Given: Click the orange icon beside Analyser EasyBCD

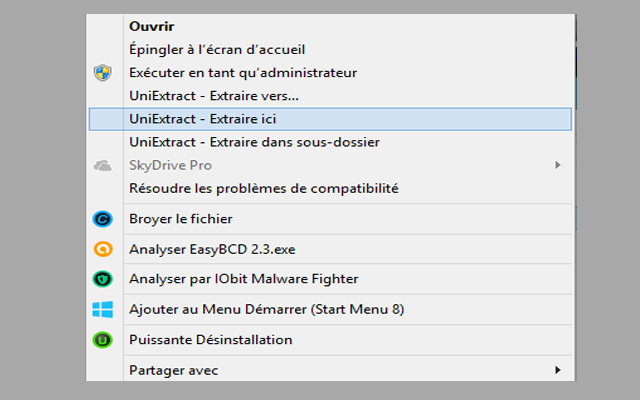Looking at the screenshot, I should coord(101,250).
